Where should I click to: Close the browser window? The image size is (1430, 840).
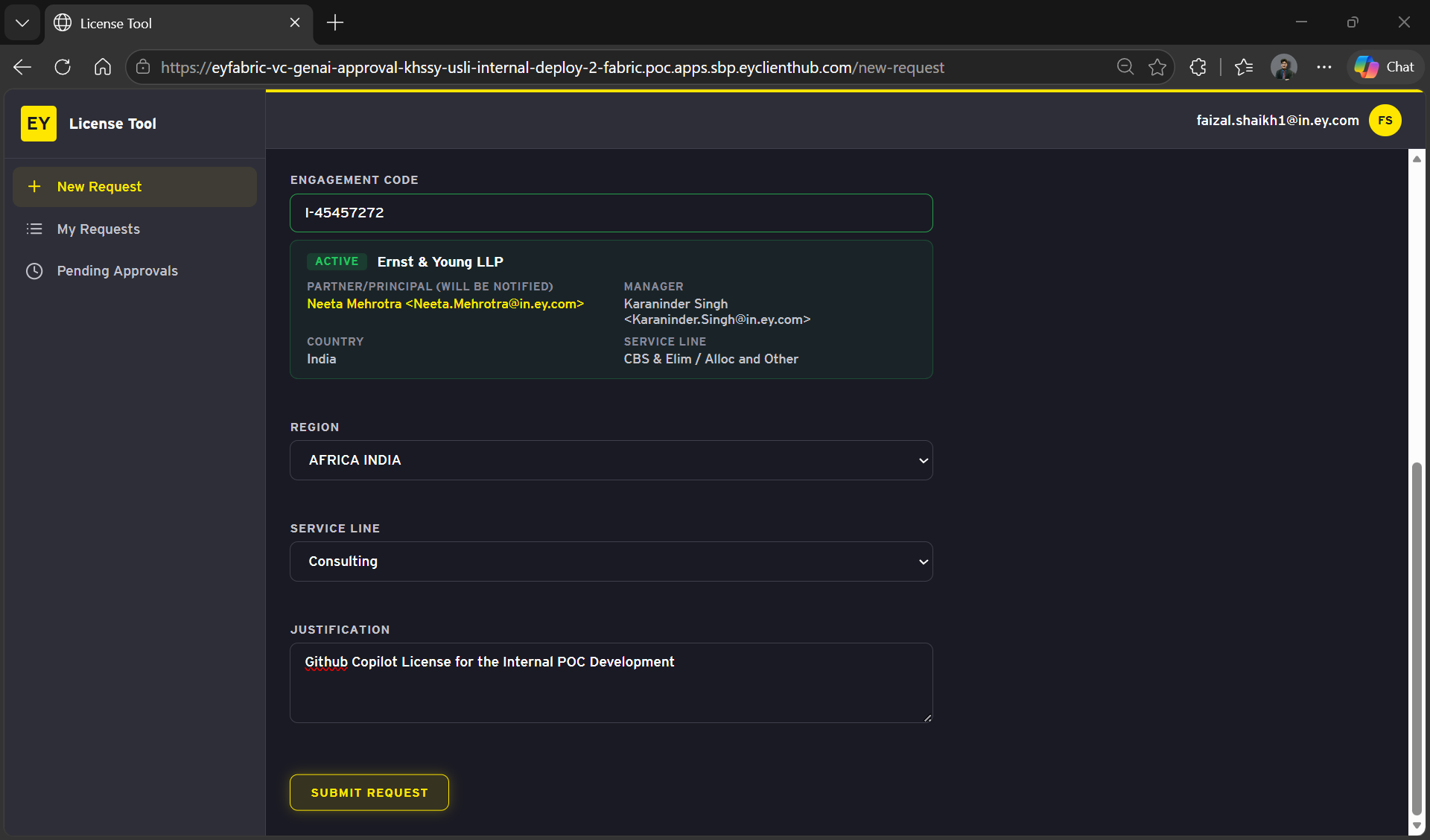coord(1404,22)
